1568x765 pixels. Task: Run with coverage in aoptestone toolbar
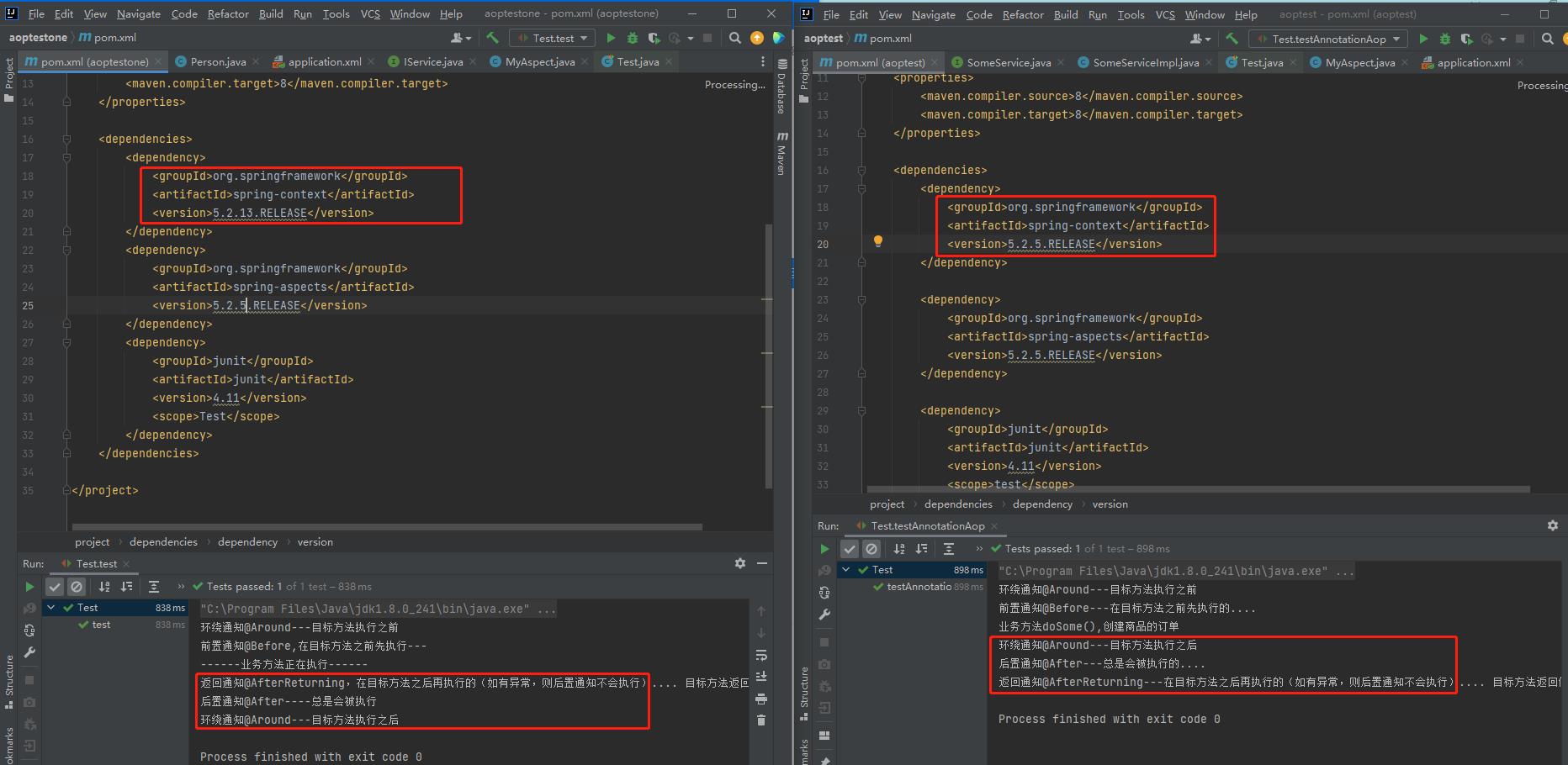[654, 38]
